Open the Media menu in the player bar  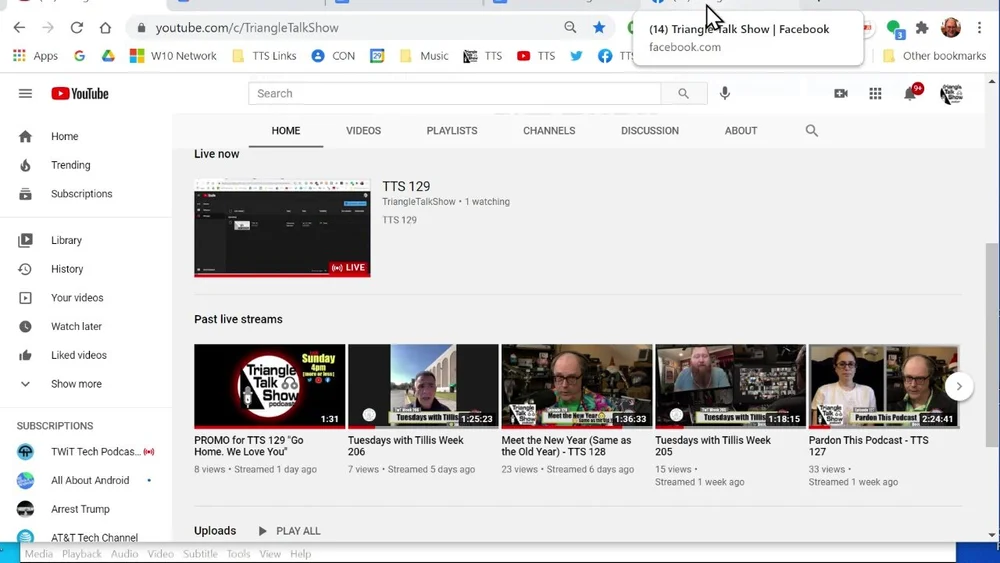(x=39, y=553)
